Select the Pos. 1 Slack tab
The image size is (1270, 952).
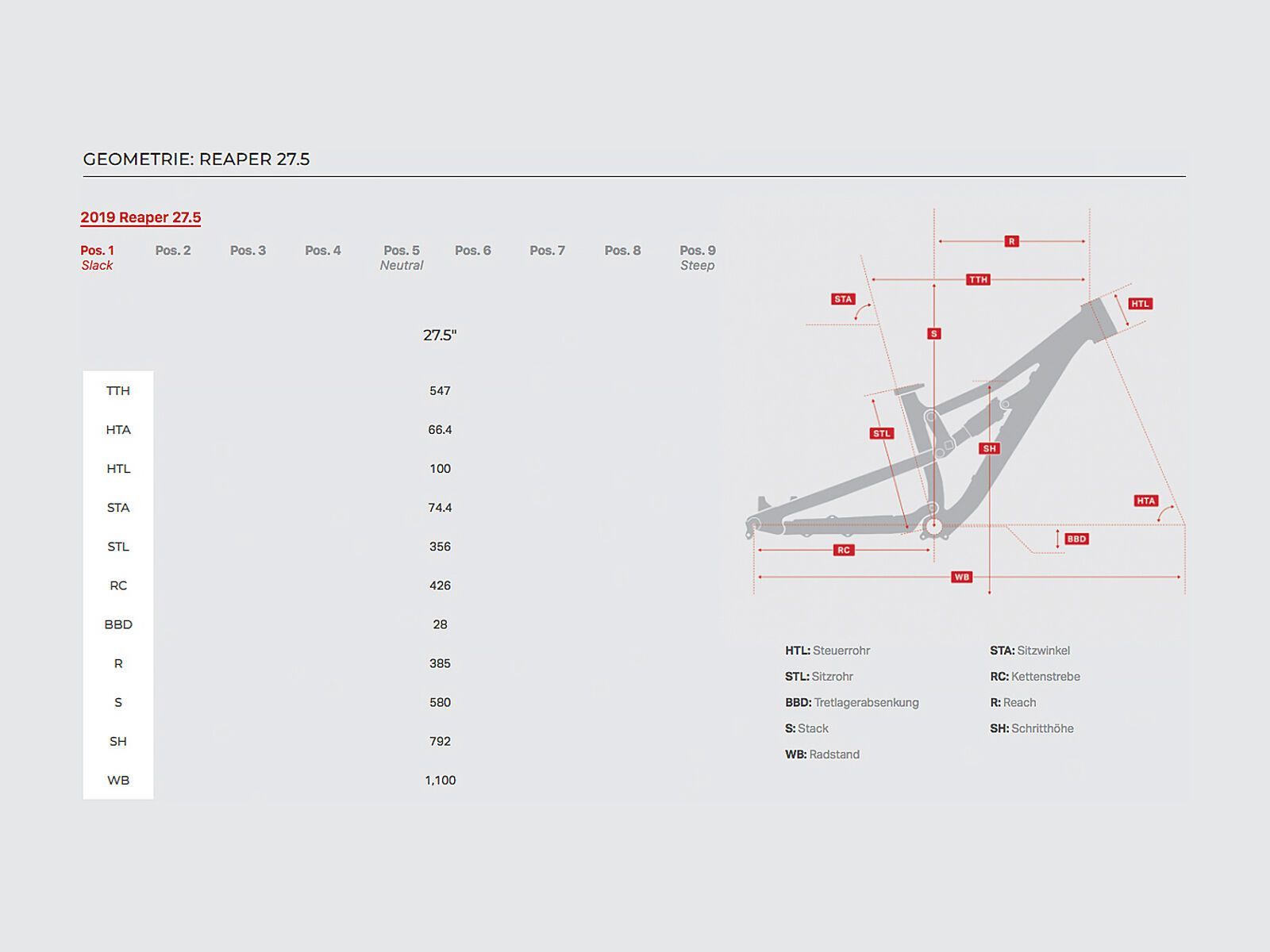(x=97, y=257)
